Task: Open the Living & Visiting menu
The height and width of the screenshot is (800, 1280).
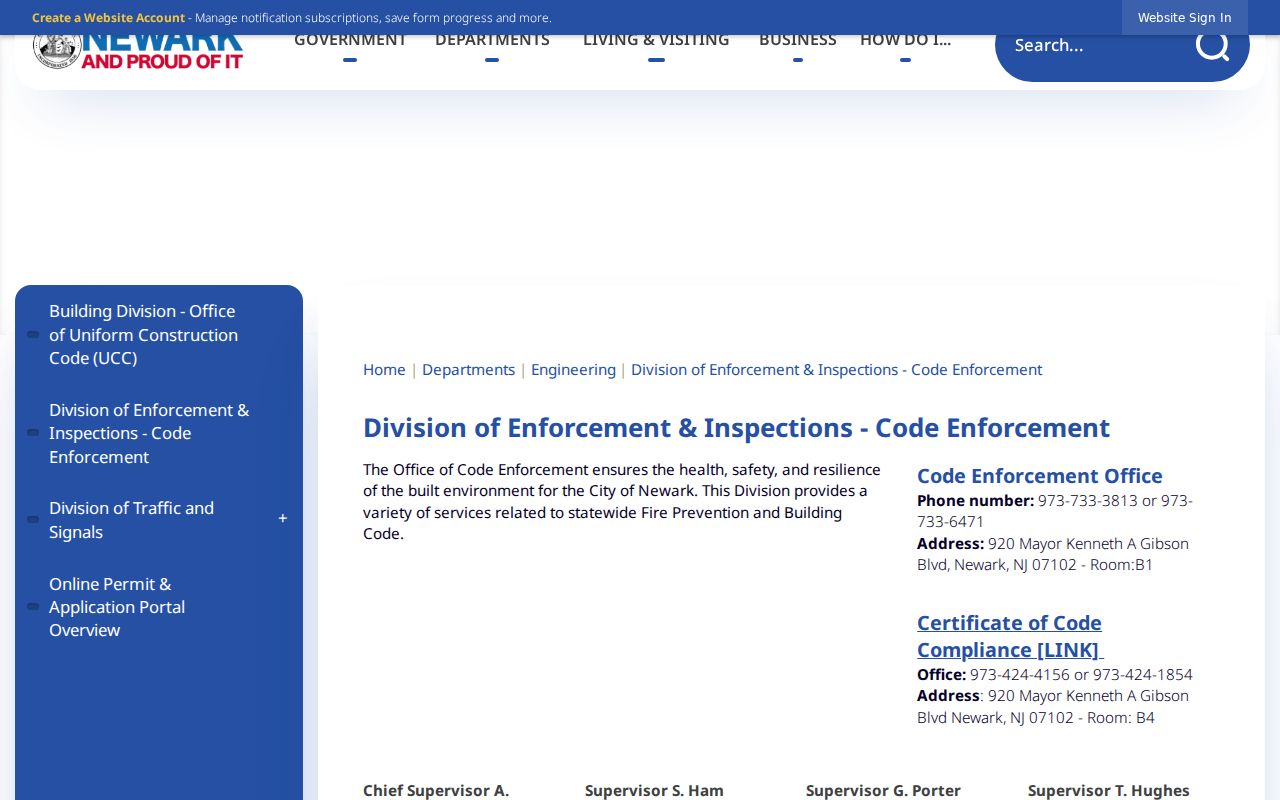Action: tap(656, 42)
